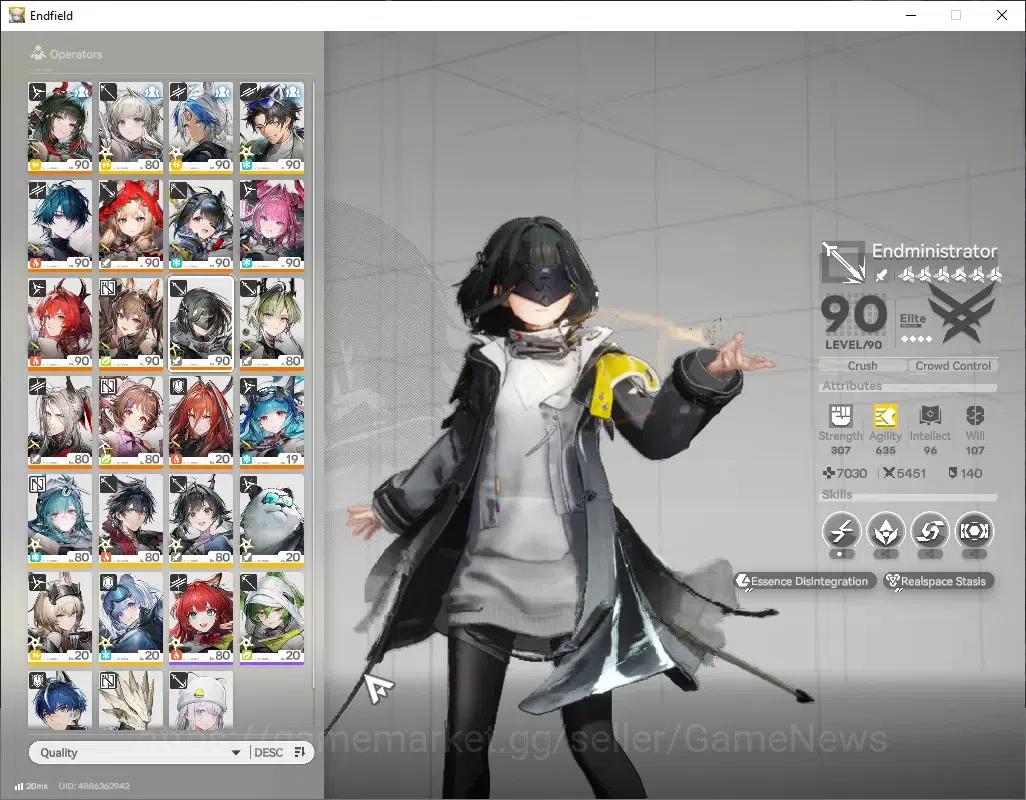Select light-green-haired operator, level 80
This screenshot has width=1026, height=800.
tap(272, 324)
